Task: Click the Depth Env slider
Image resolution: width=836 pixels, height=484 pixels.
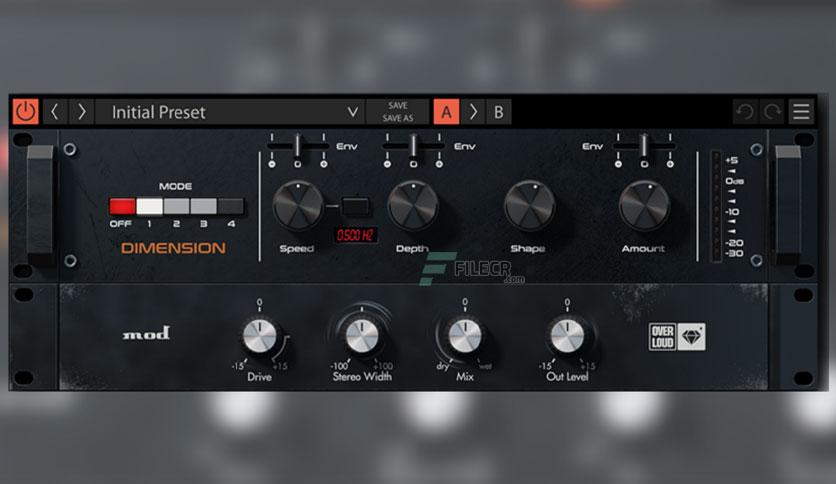Action: (x=413, y=146)
